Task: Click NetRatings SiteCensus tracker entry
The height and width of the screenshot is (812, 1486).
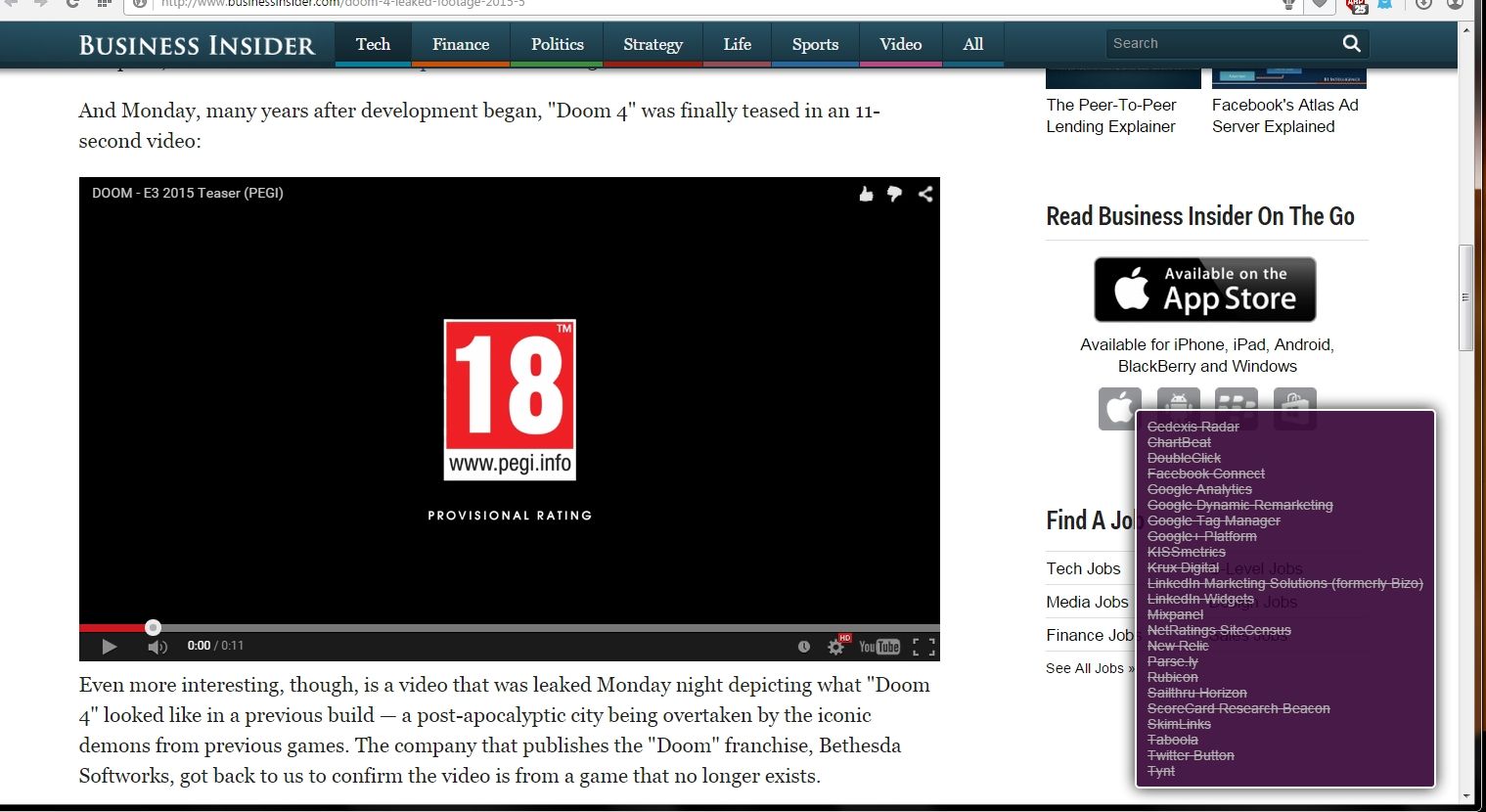Action: pyautogui.click(x=1219, y=630)
